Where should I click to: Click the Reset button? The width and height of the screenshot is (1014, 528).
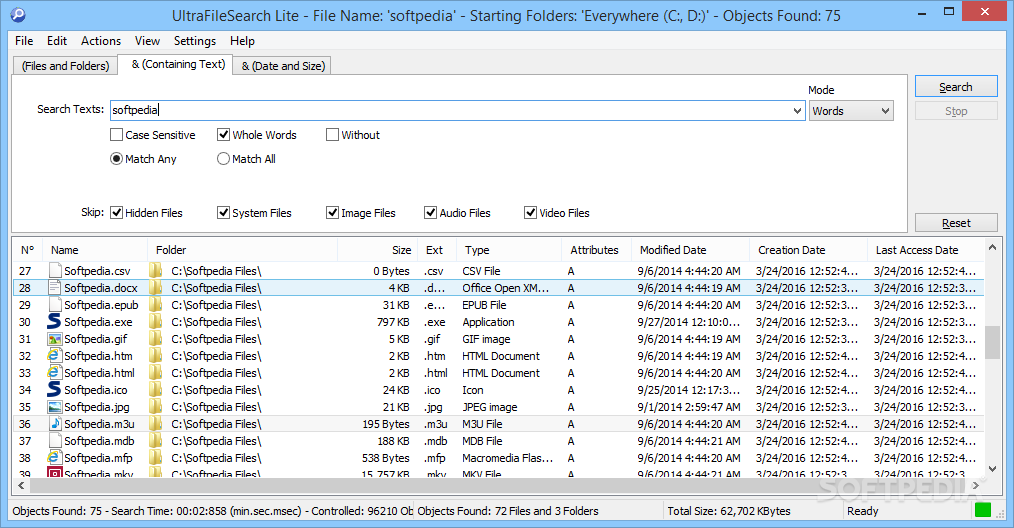click(956, 223)
